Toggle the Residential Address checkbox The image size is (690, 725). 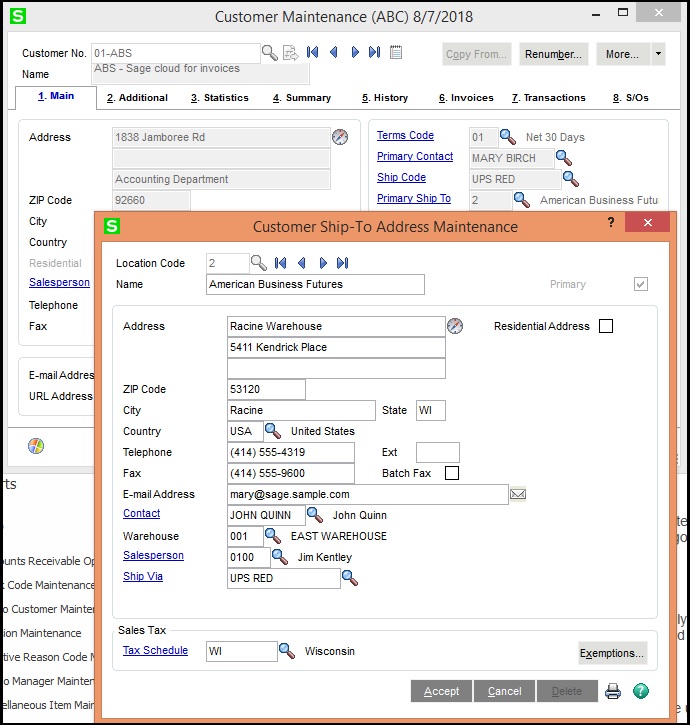click(606, 326)
